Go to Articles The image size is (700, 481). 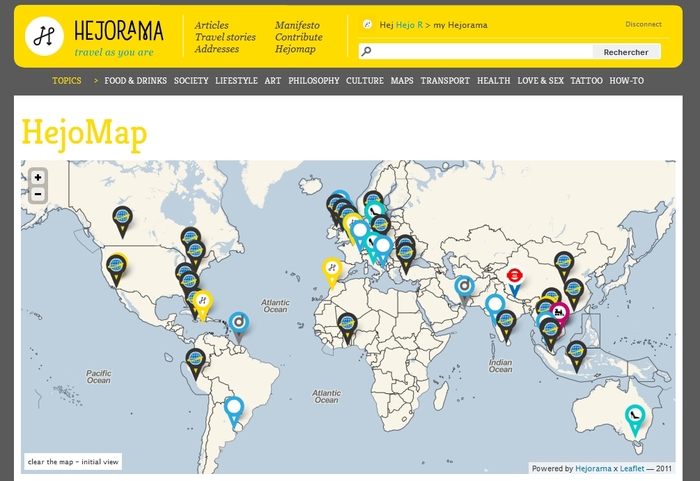(x=212, y=25)
